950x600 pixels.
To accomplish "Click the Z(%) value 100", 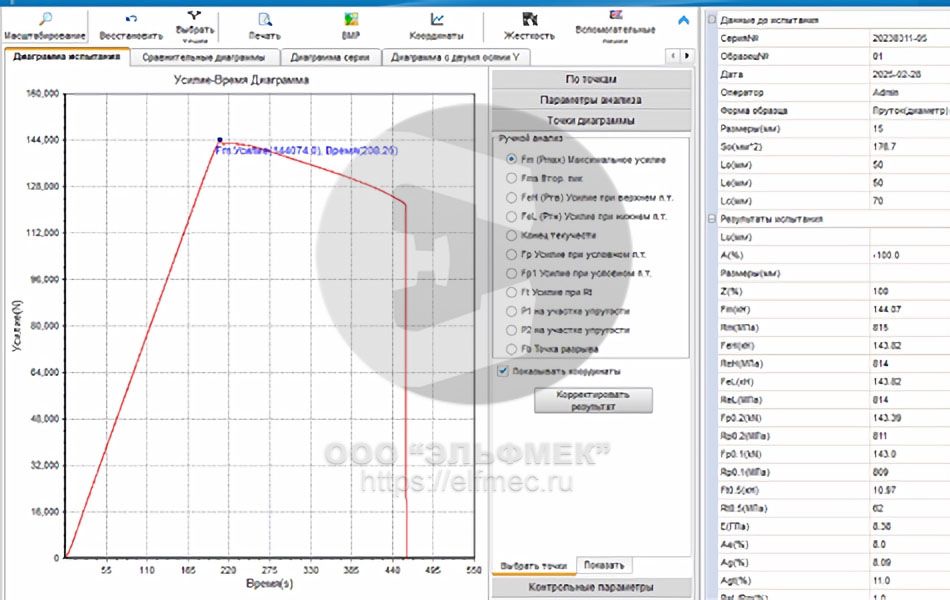I will click(x=880, y=292).
